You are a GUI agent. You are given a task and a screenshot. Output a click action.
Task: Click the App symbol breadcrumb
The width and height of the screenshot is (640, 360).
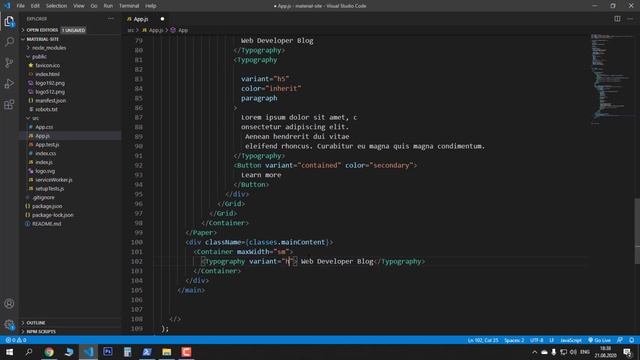coord(182,30)
